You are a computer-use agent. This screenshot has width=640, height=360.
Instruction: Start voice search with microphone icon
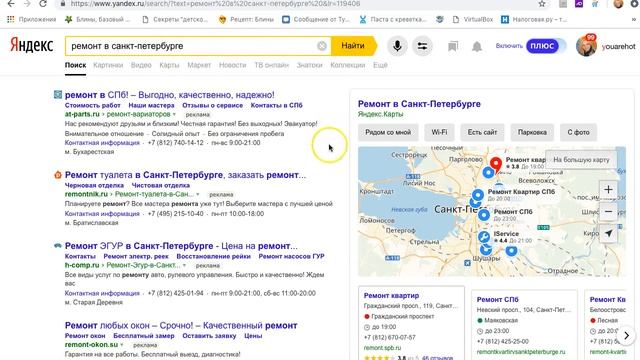[x=397, y=46]
